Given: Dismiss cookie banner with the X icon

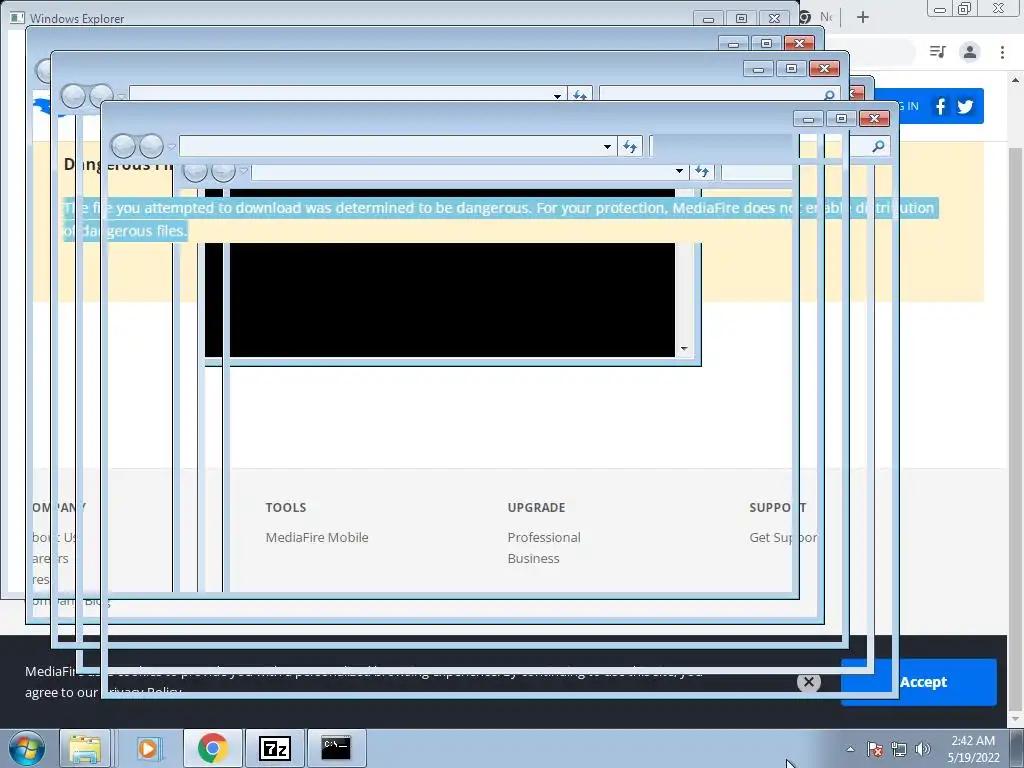Looking at the screenshot, I should [808, 682].
